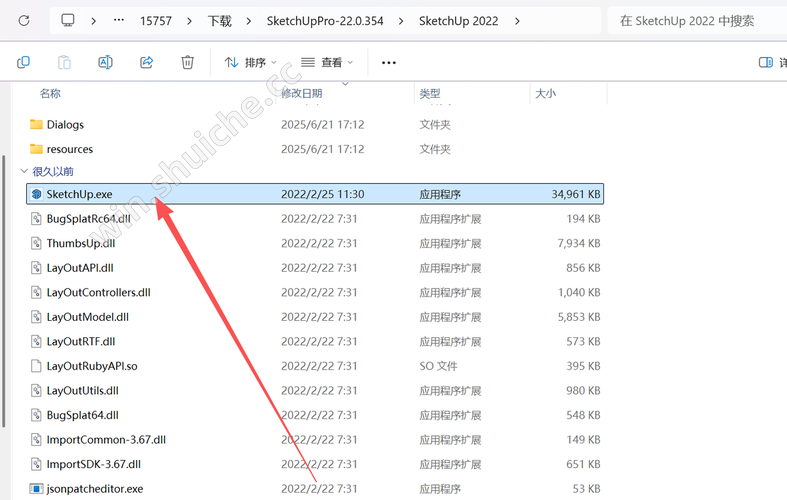
Task: Click folder name Dialogs
Action: [x=65, y=124]
